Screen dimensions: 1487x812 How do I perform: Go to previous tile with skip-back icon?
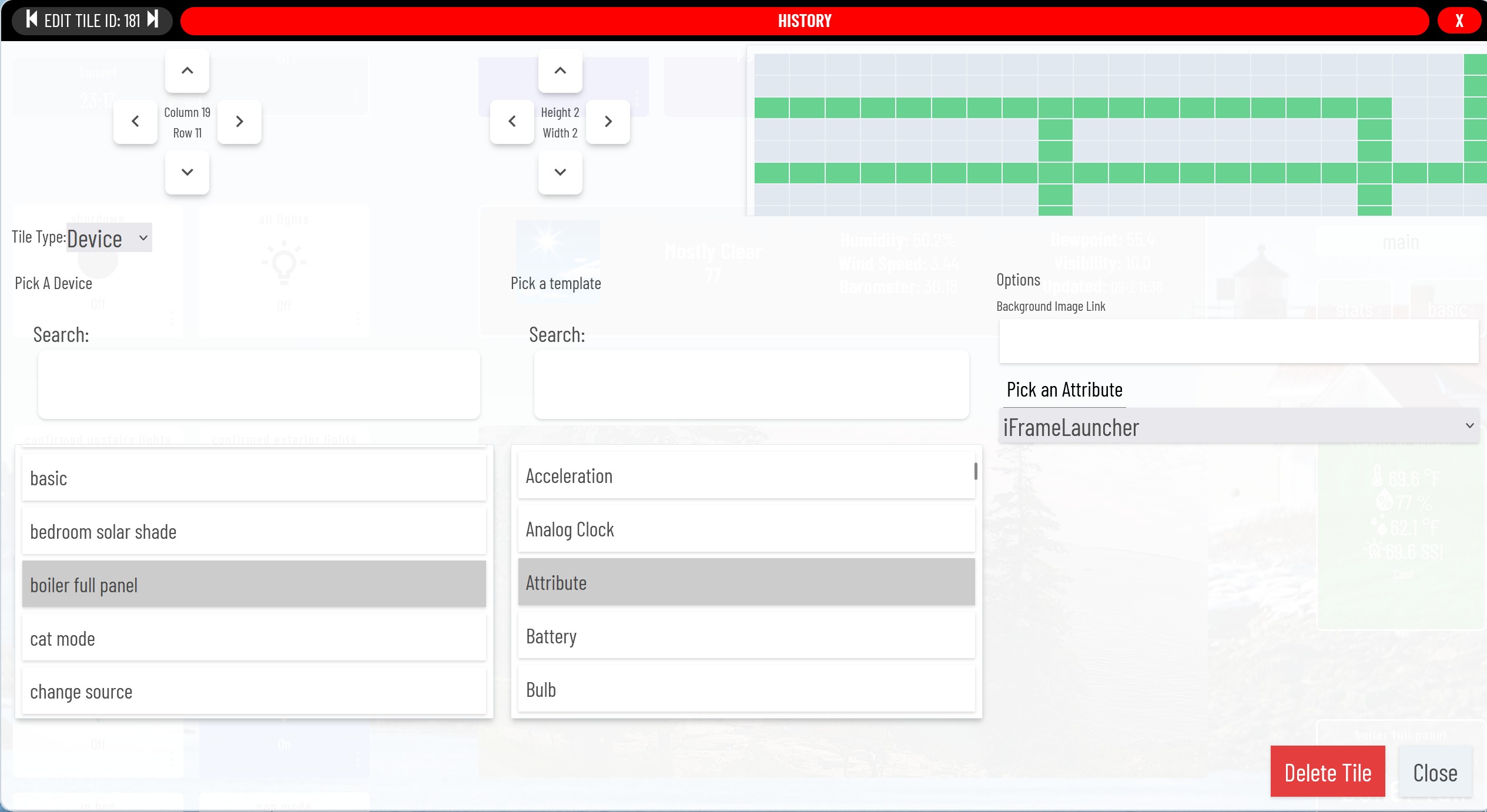pos(32,20)
